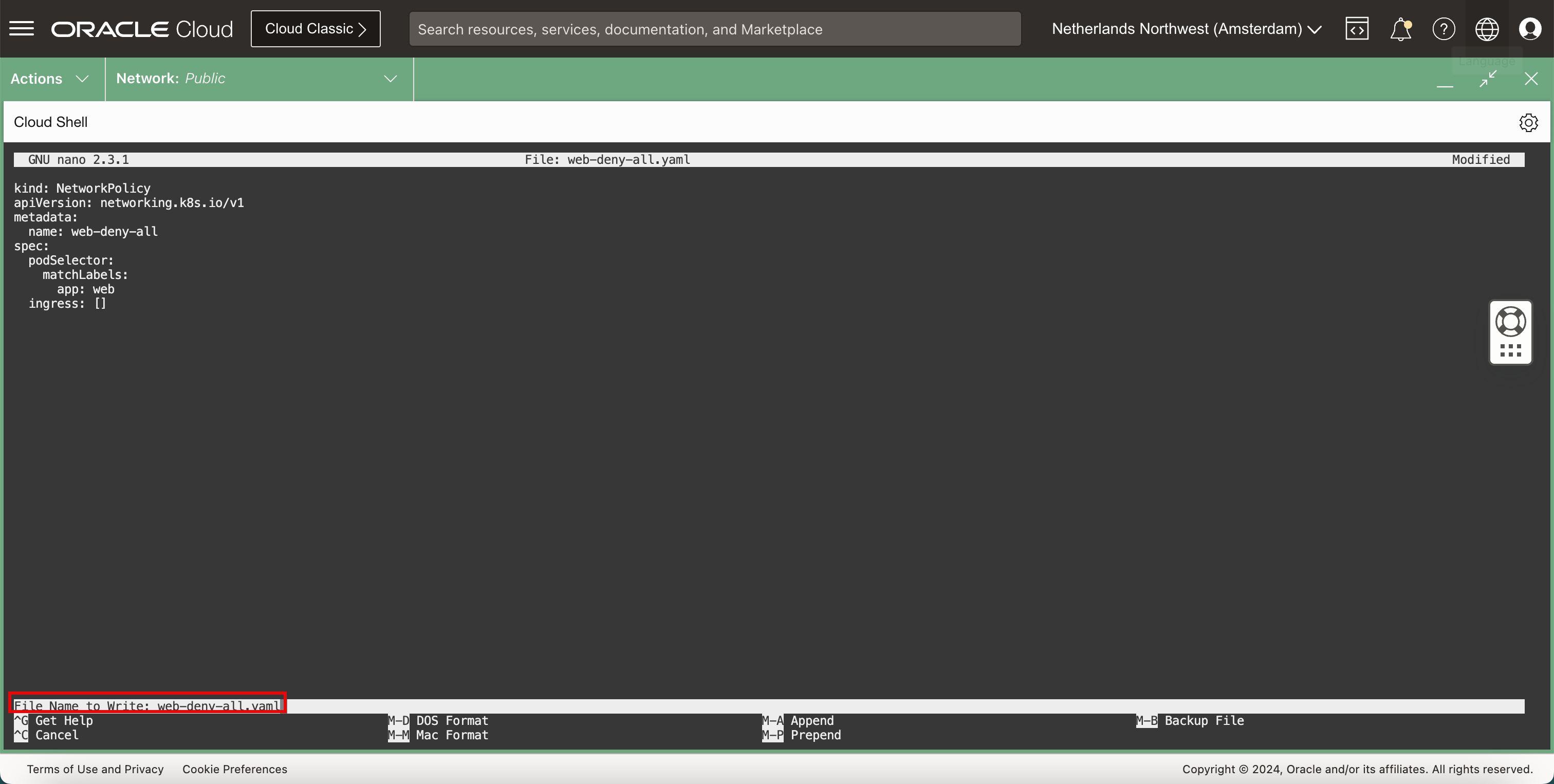1554x784 pixels.
Task: Click the Oracle Cloud logo
Action: click(142, 29)
